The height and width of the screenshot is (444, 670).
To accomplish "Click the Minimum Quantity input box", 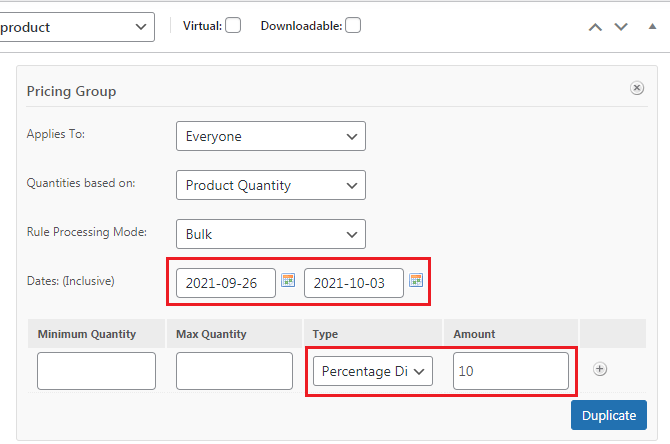I will pos(97,371).
